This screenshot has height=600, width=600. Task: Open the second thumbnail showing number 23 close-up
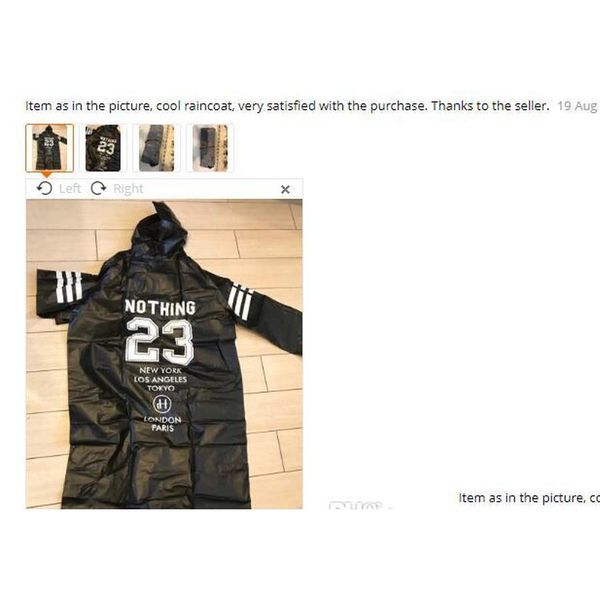tap(103, 148)
